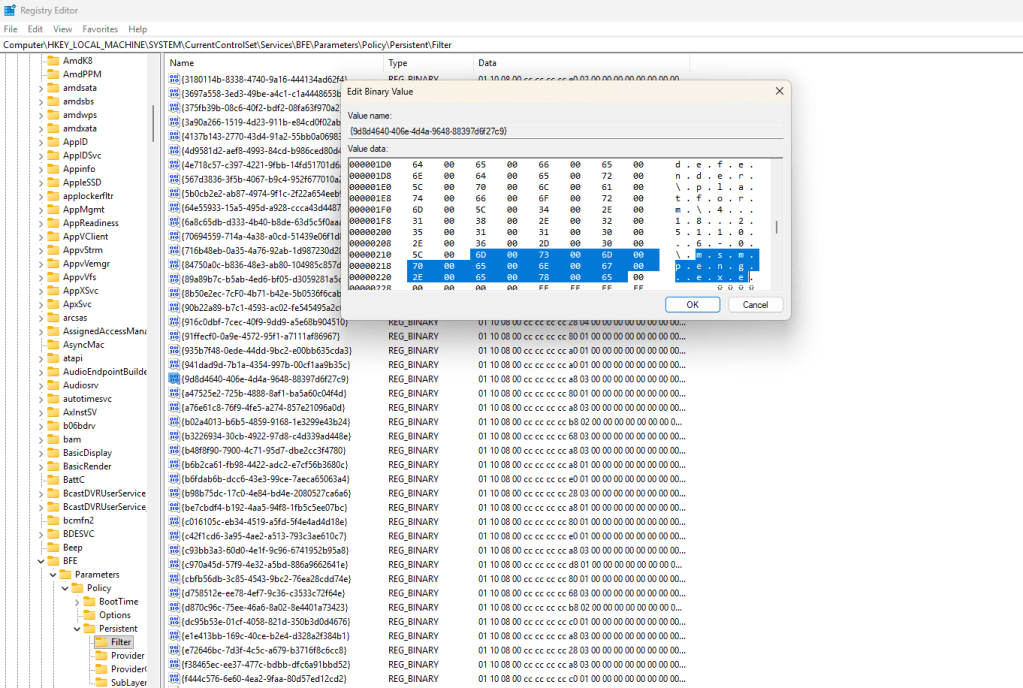Viewport: 1023px width, 688px height.
Task: Cancel the Edit Binary Value dialog
Action: (755, 304)
